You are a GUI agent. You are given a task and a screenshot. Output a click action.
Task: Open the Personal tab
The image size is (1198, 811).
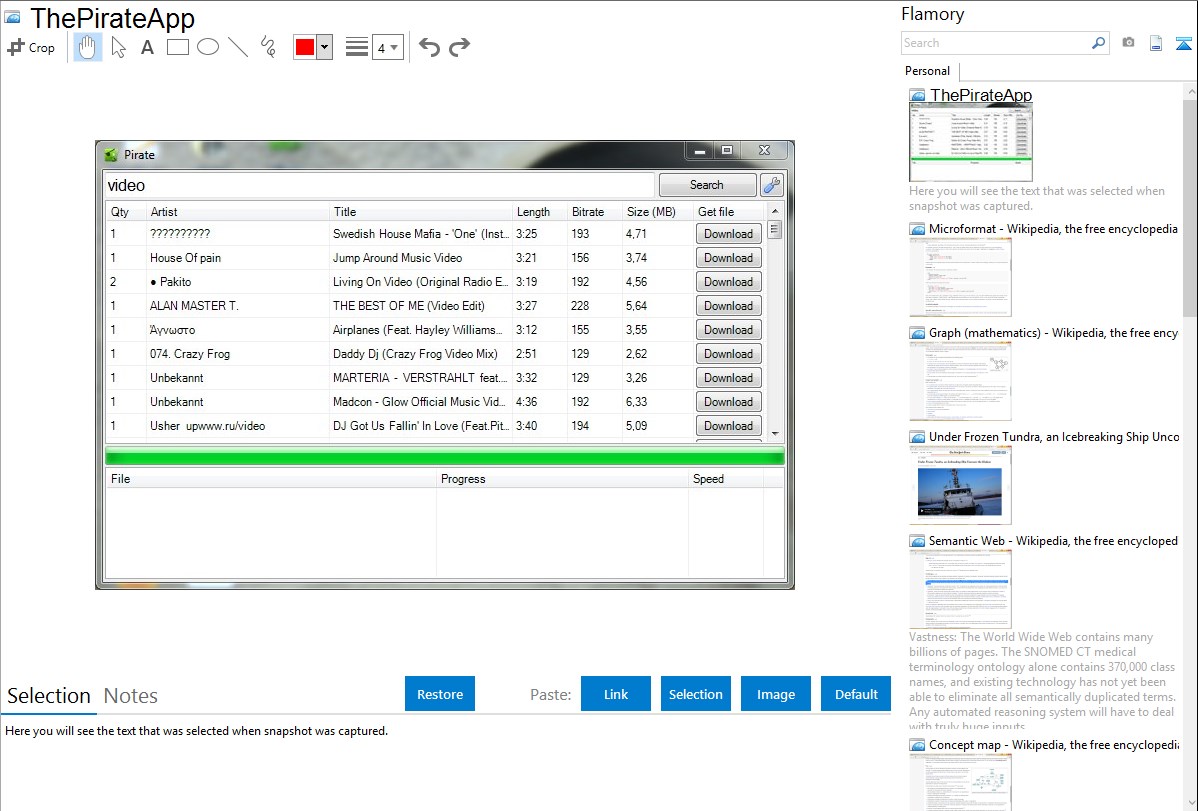point(927,71)
